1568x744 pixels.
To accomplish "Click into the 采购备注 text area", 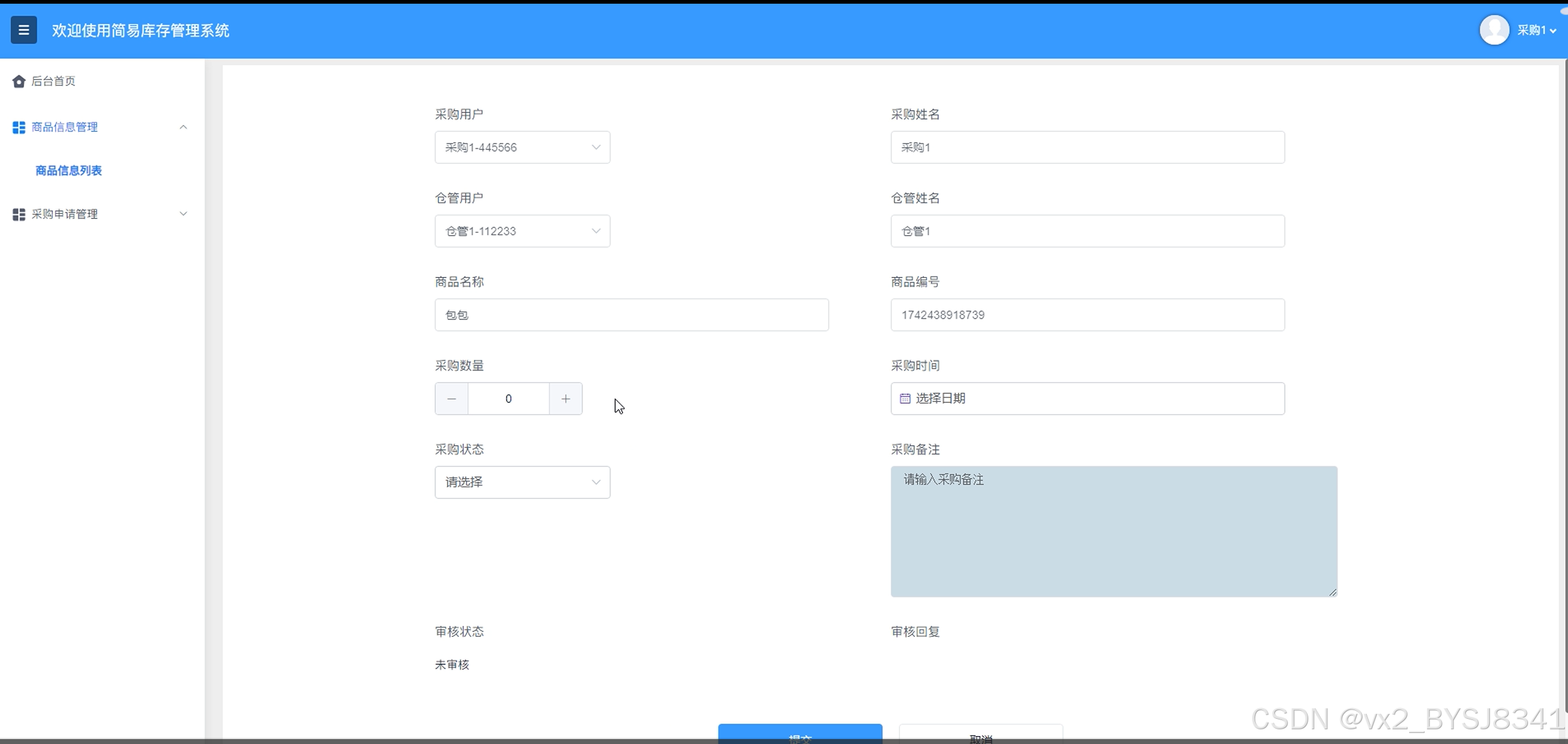I will (1113, 532).
